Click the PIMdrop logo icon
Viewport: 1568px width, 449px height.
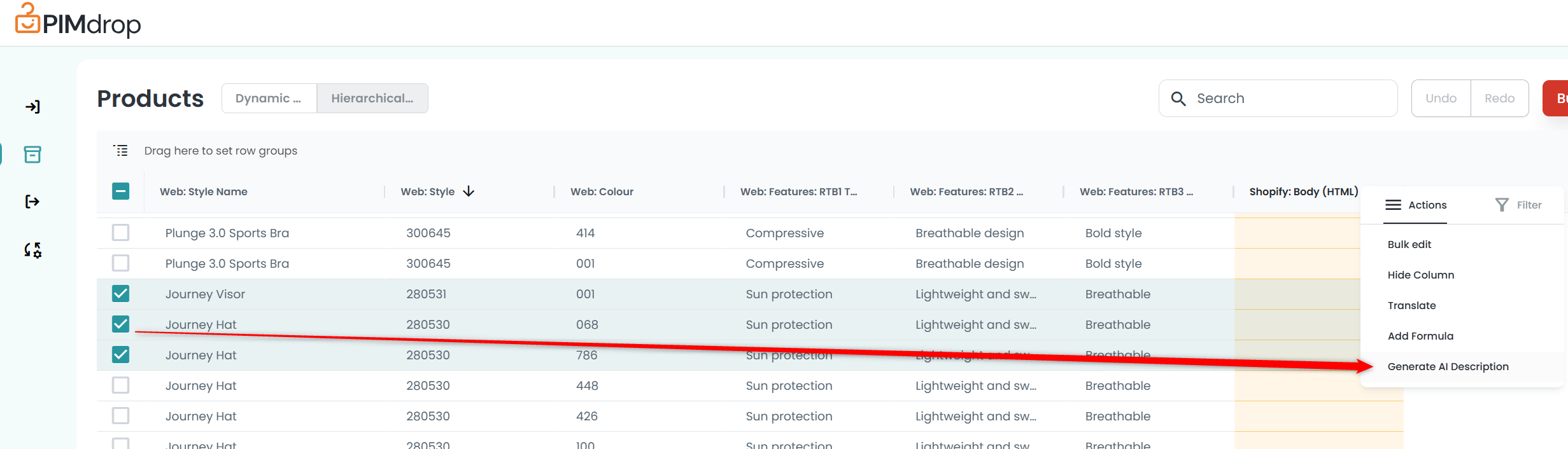[x=27, y=18]
